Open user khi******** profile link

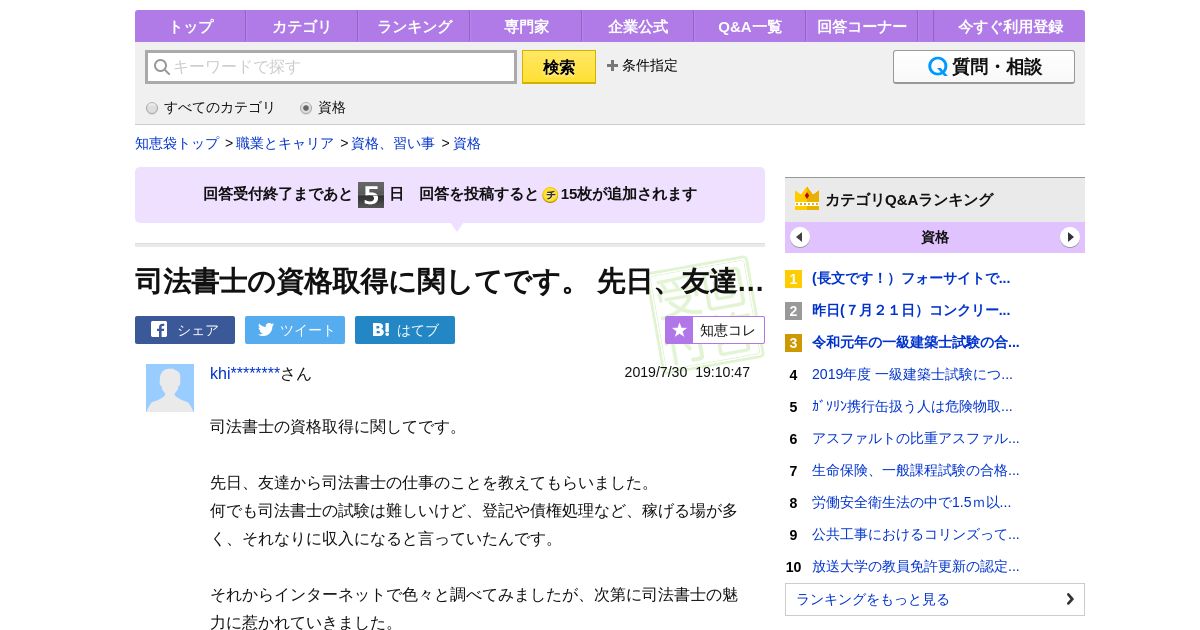[x=245, y=373]
